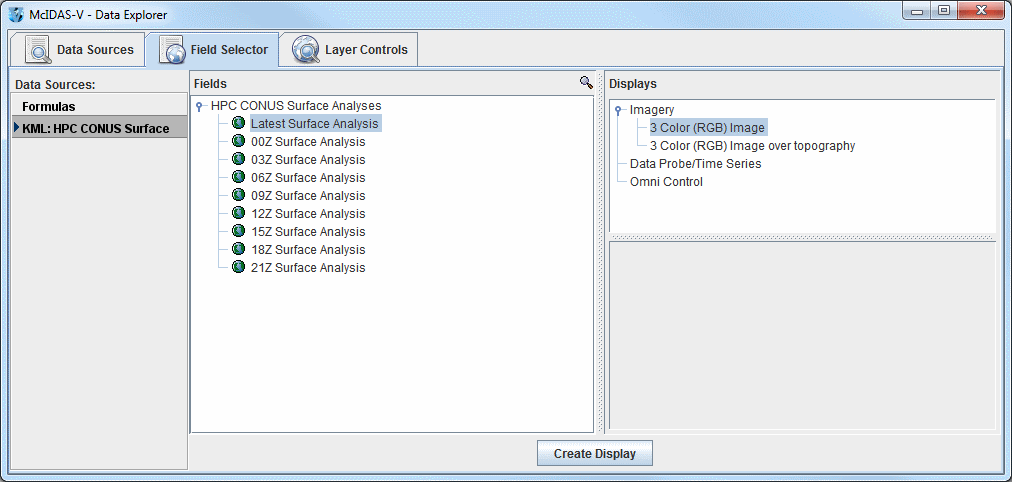Select 09Z Surface Analysis field
1012x482 pixels.
click(308, 196)
